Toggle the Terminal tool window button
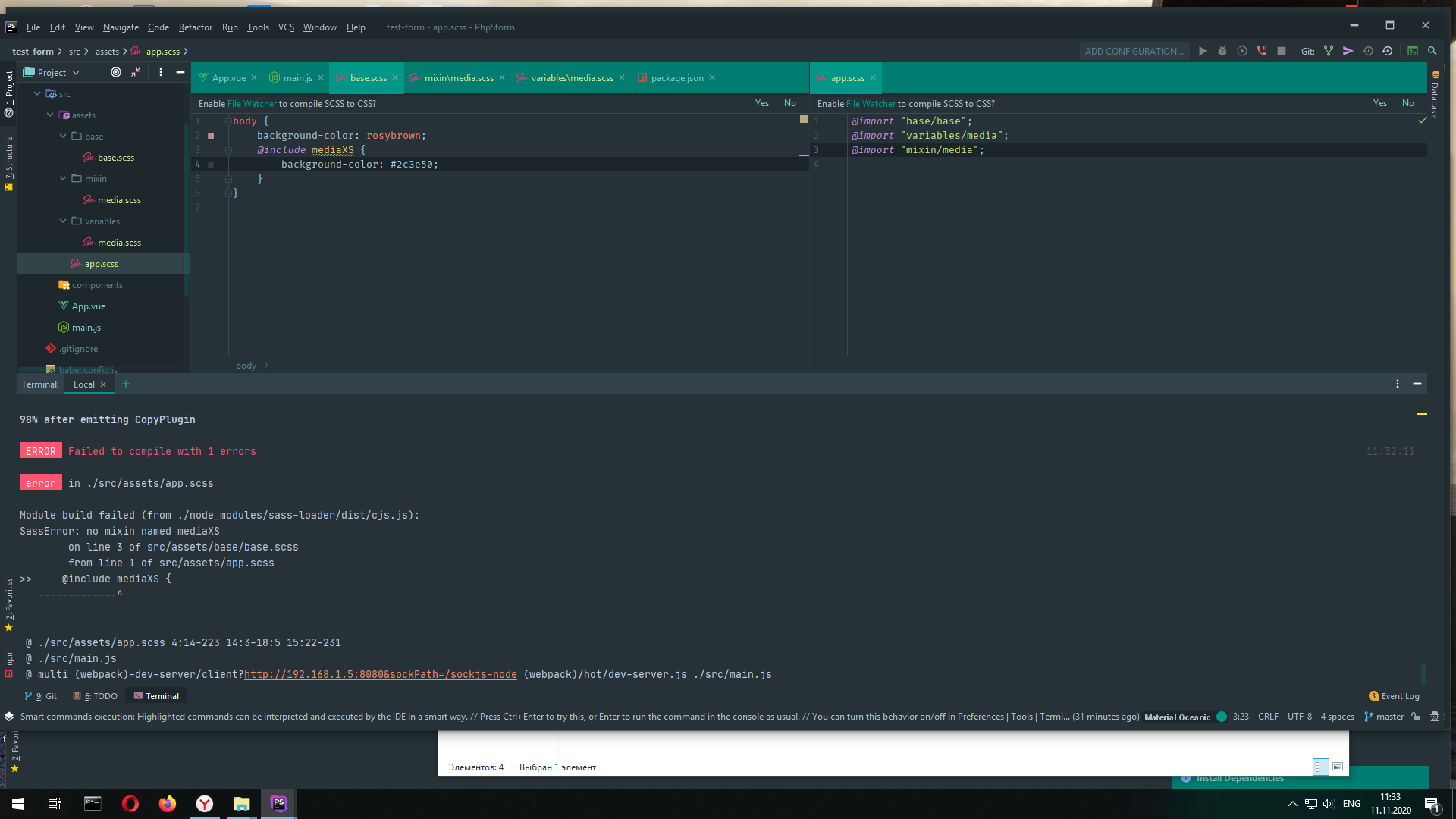1456x819 pixels. pos(157,696)
